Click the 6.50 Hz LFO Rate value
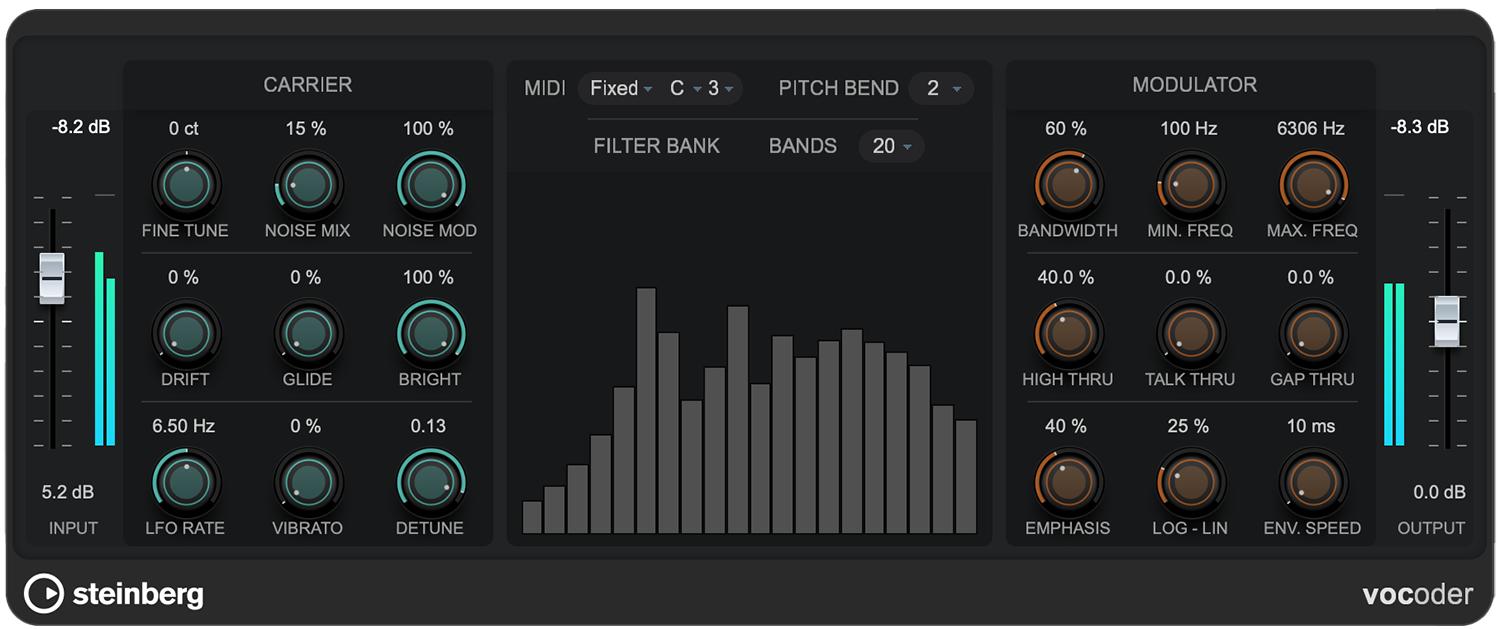1500x629 pixels. [184, 426]
